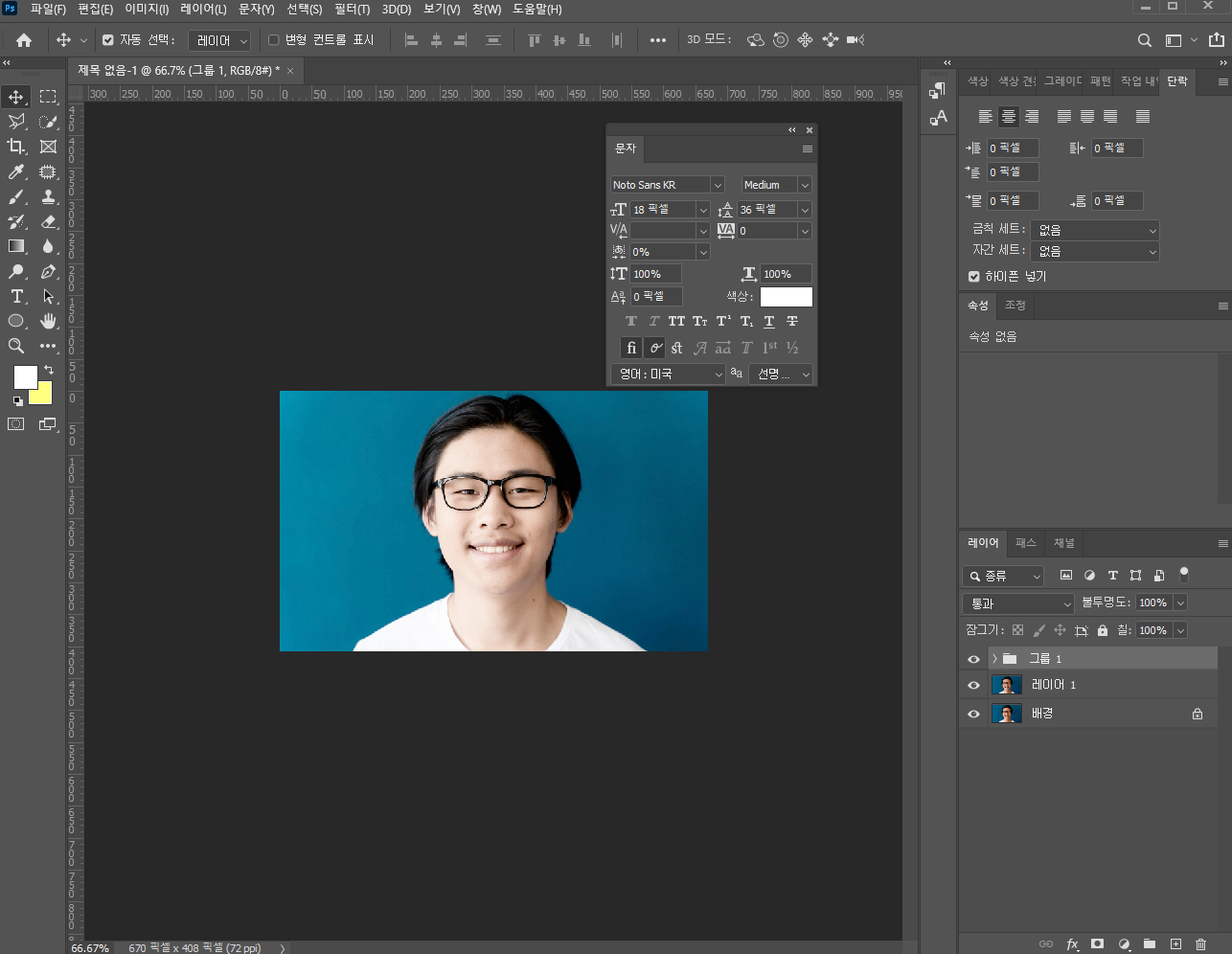Click the Character panel text color swatch

[787, 297]
